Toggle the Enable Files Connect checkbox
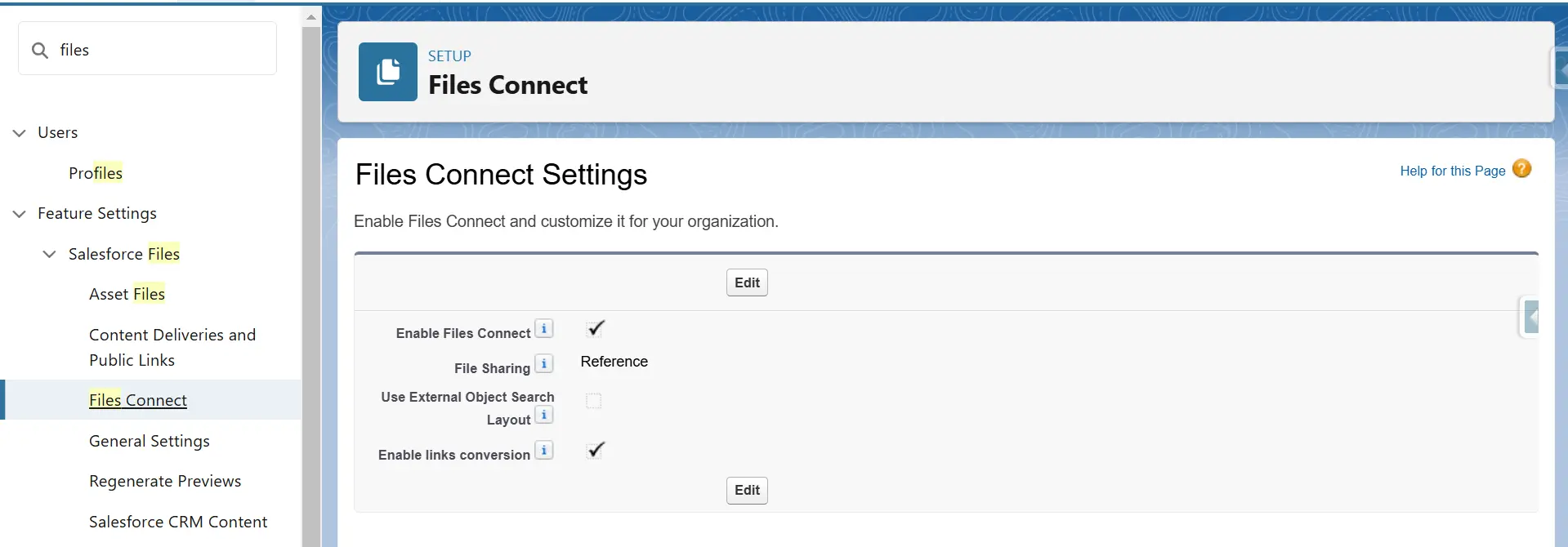This screenshot has width=1568, height=547. pyautogui.click(x=596, y=329)
